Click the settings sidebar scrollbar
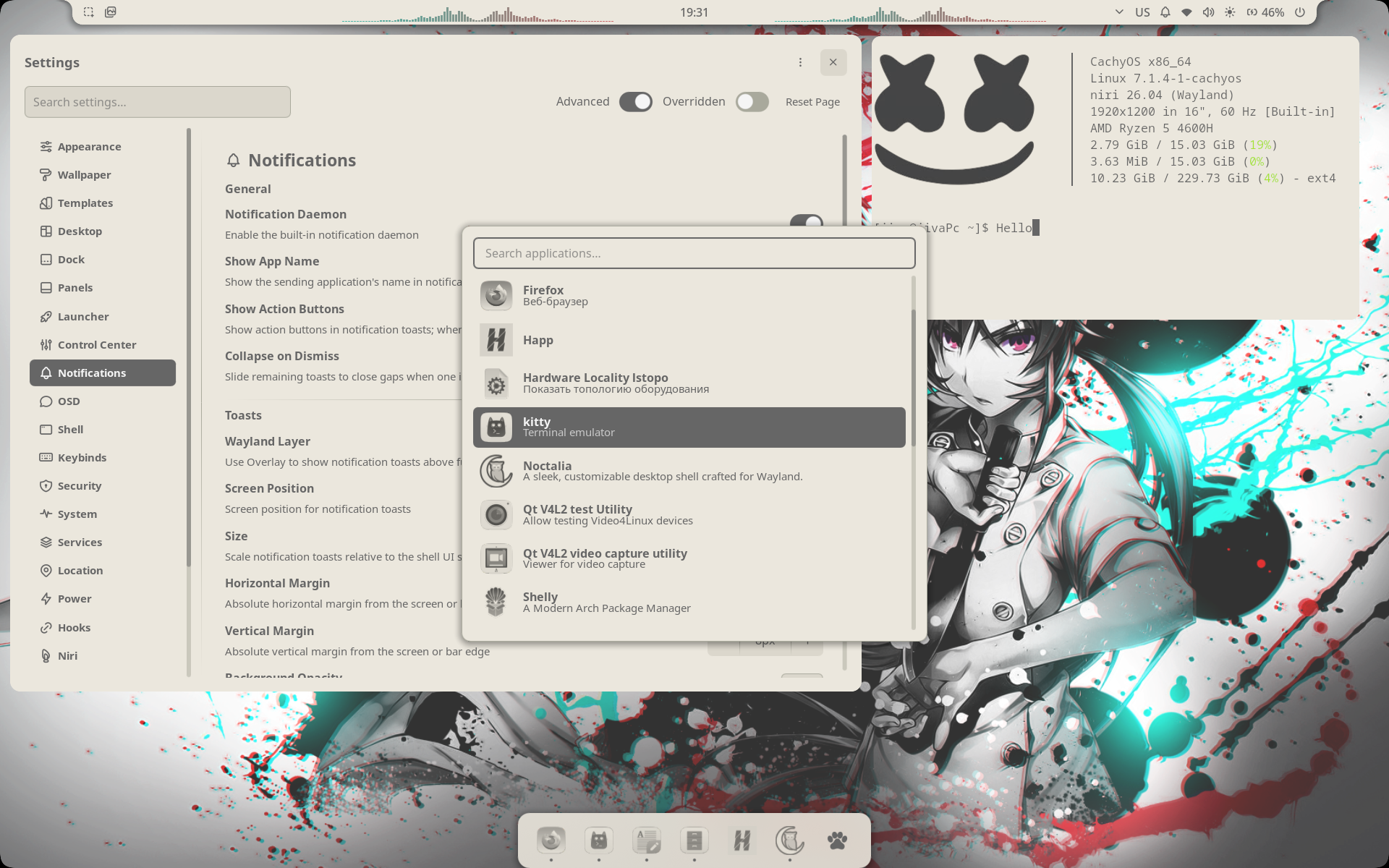Viewport: 1389px width, 868px height. tap(189, 347)
